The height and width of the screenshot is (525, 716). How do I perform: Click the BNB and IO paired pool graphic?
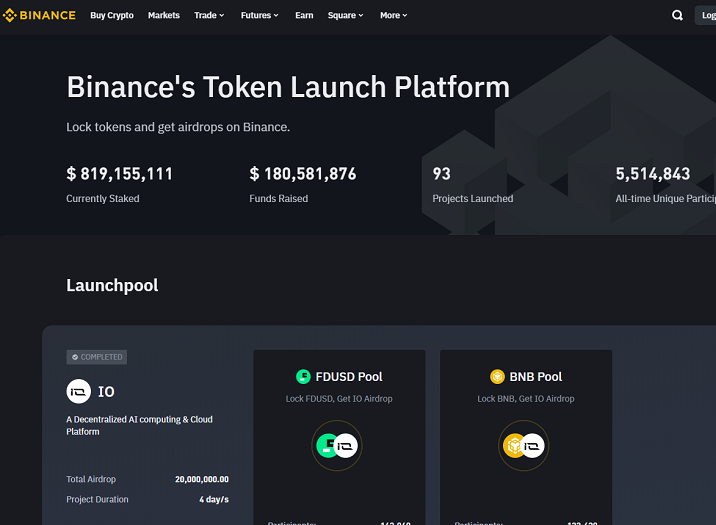524,446
